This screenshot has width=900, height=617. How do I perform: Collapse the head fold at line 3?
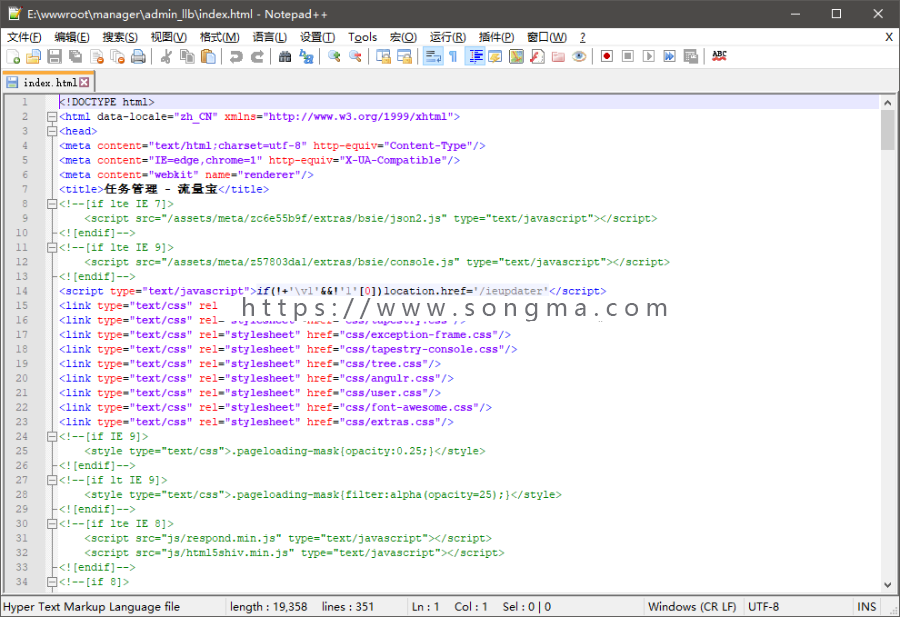point(52,131)
